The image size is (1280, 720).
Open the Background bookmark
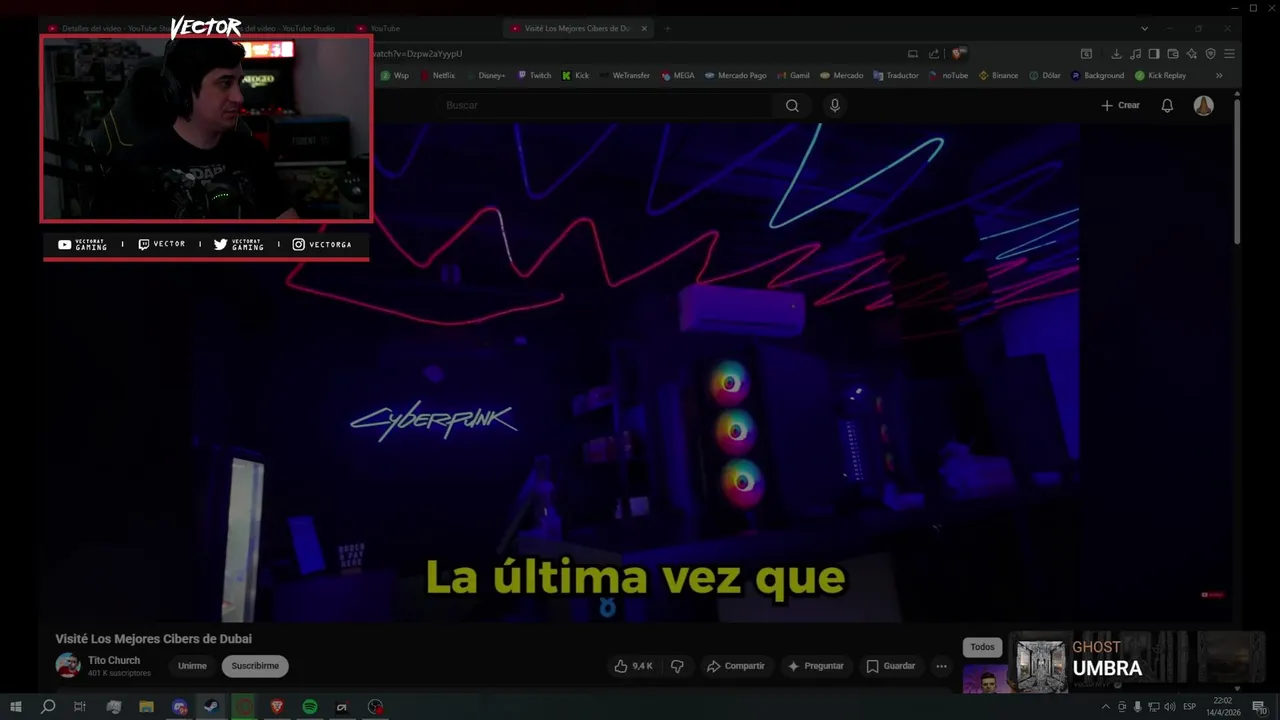click(x=1097, y=75)
